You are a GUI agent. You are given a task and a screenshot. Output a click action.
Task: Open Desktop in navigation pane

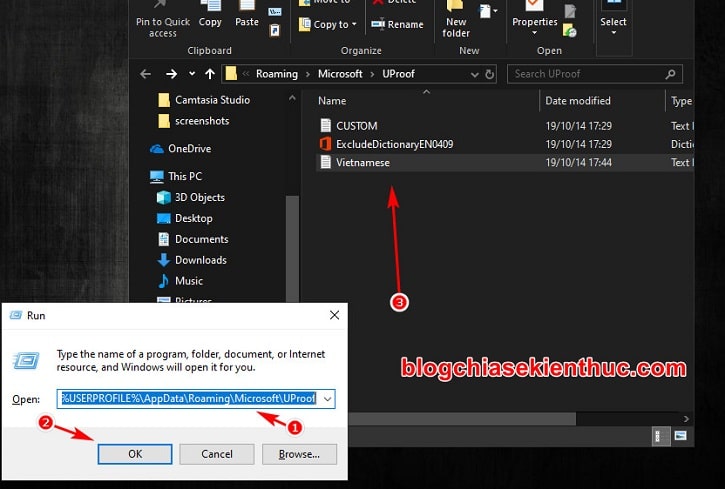tap(184, 218)
